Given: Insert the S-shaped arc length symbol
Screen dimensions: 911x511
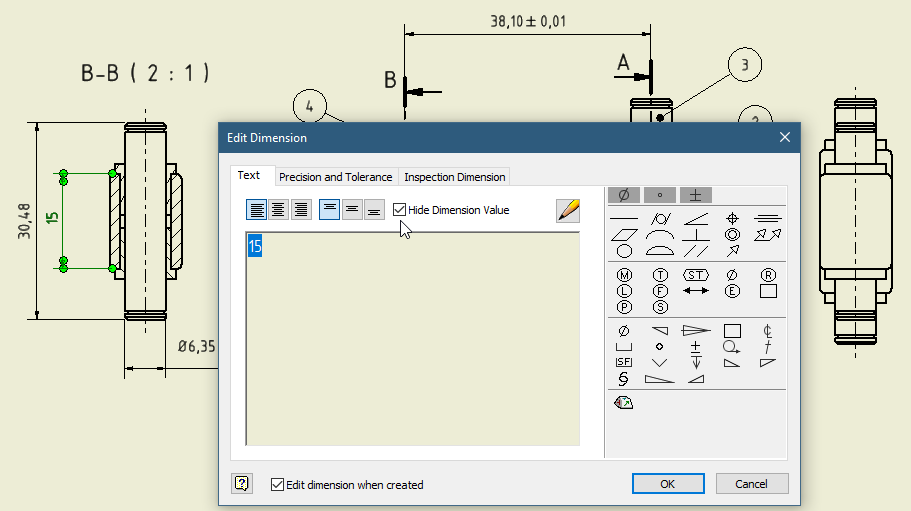Looking at the screenshot, I should (x=623, y=379).
